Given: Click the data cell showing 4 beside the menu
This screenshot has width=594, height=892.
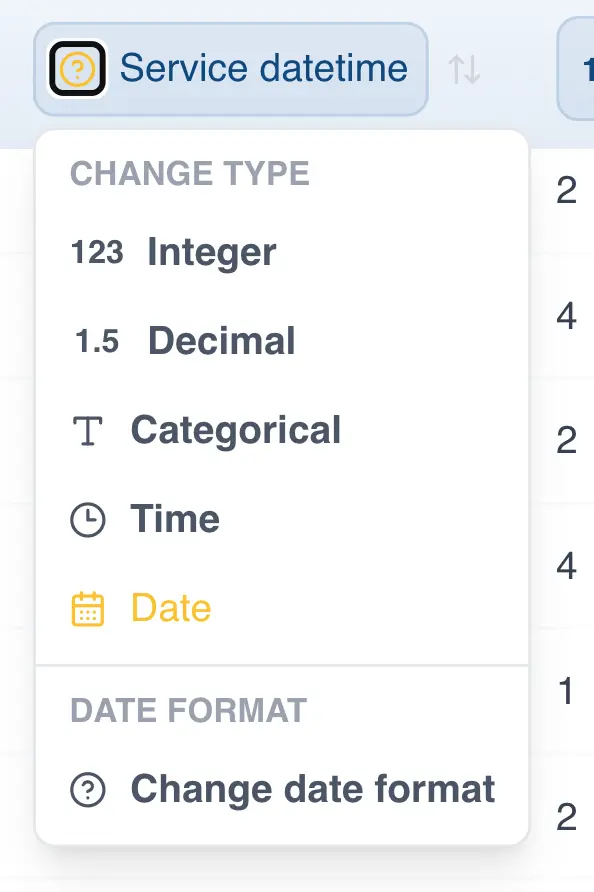Looking at the screenshot, I should [x=568, y=316].
